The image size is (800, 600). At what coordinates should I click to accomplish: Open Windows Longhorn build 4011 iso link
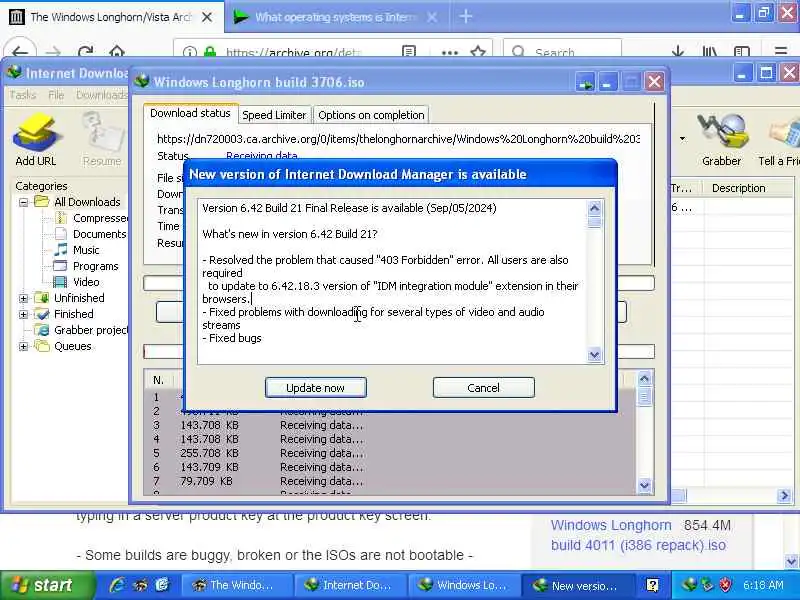point(638,535)
